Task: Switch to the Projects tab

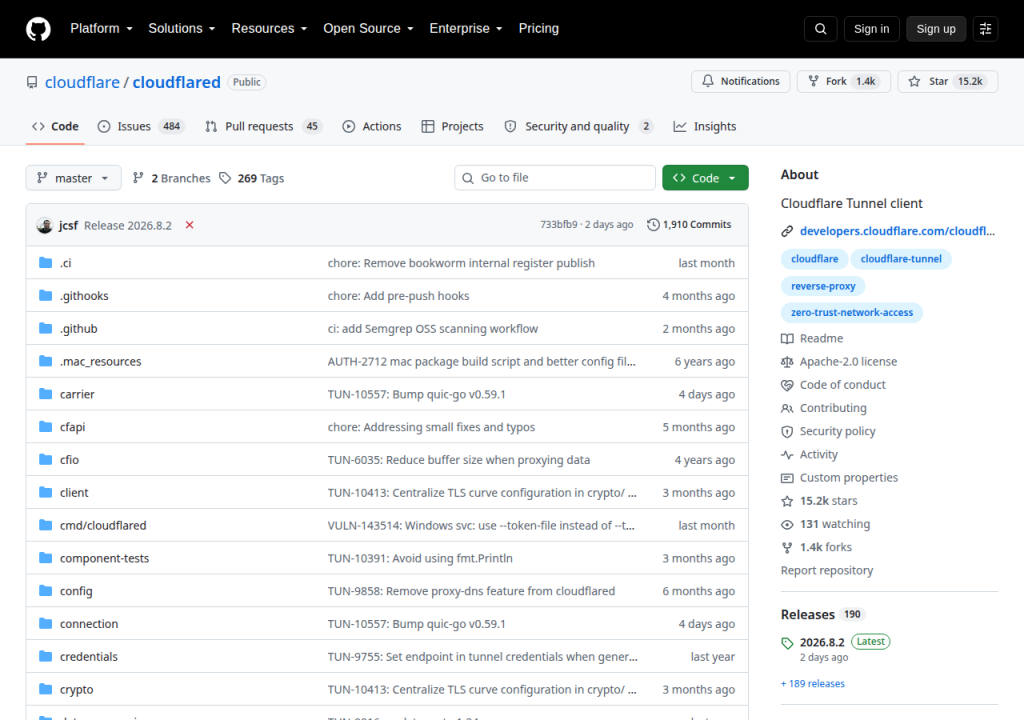Action: click(453, 126)
